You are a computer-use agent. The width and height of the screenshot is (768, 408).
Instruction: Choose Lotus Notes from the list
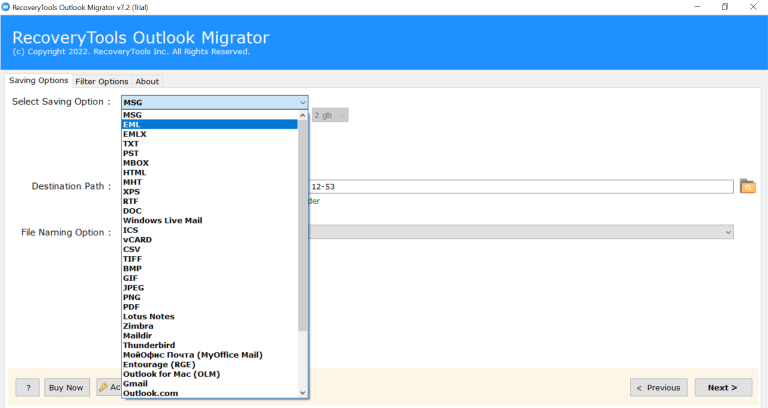(210, 316)
